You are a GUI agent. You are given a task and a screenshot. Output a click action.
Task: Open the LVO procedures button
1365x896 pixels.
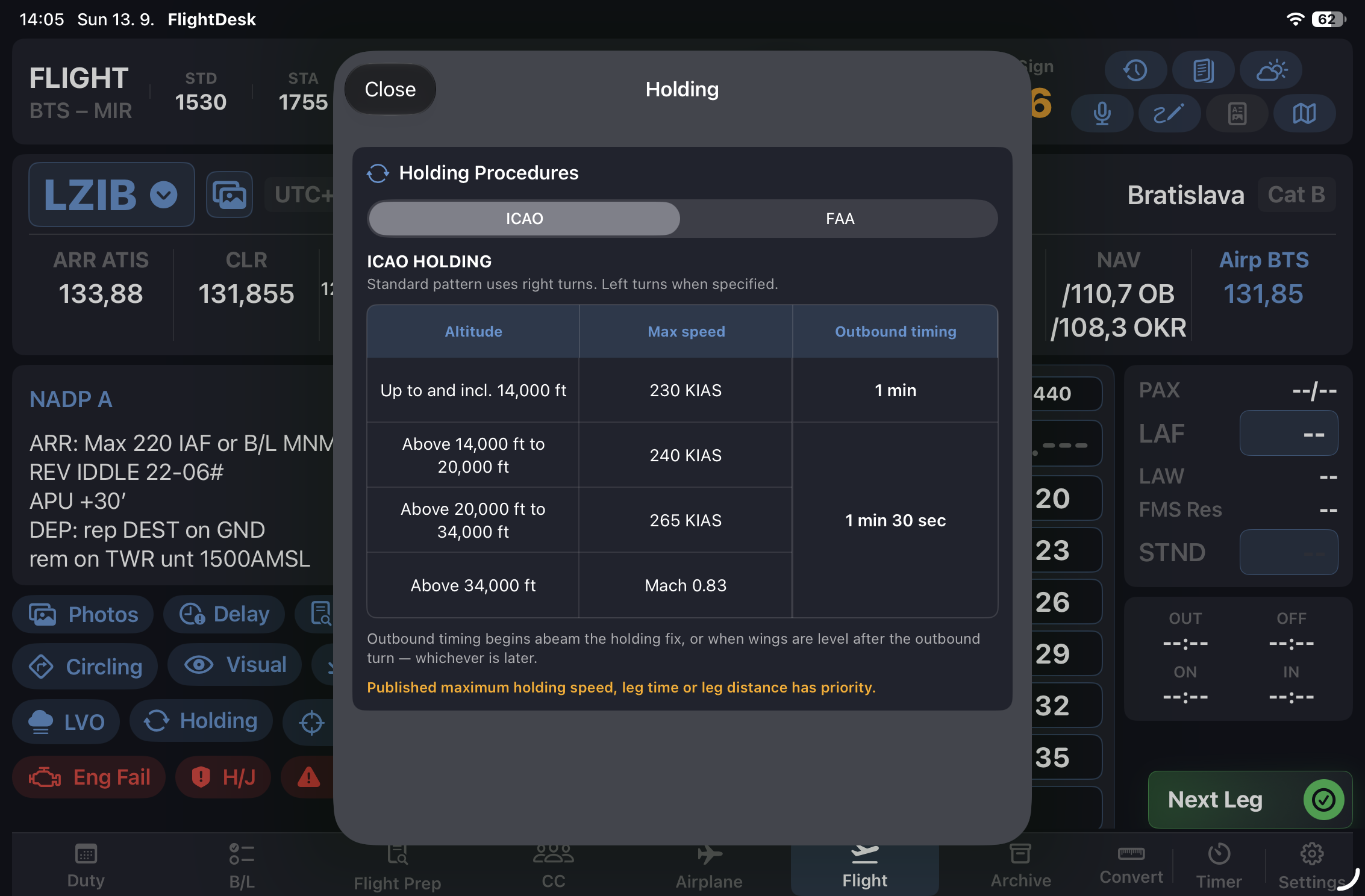pos(66,721)
